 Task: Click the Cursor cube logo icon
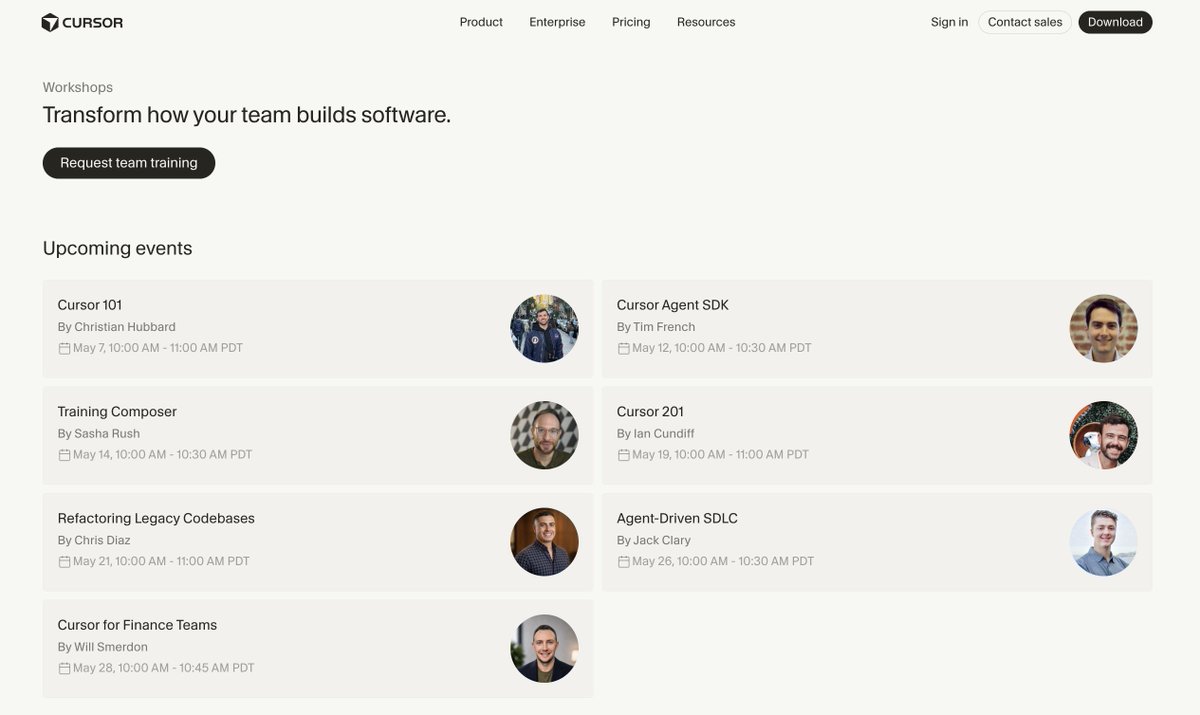(x=50, y=22)
